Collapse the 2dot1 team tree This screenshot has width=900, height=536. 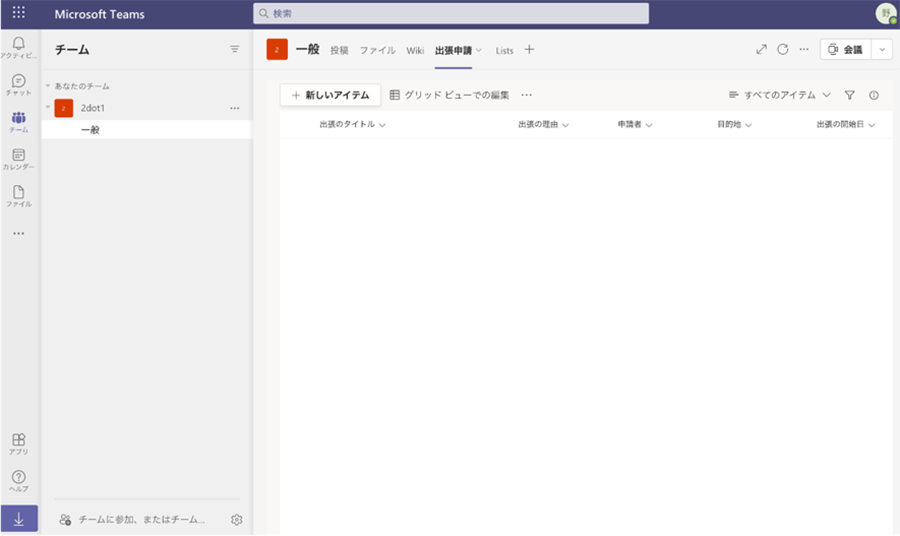pos(47,108)
